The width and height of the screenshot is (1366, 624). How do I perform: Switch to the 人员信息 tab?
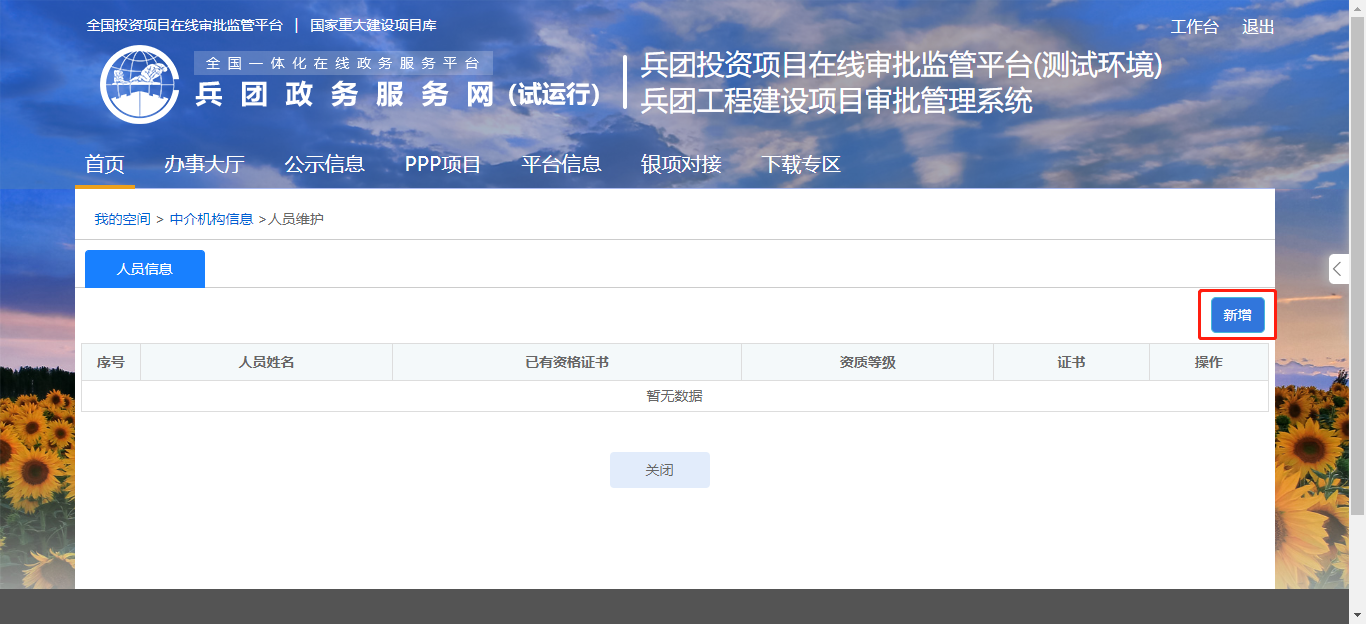[x=145, y=269]
